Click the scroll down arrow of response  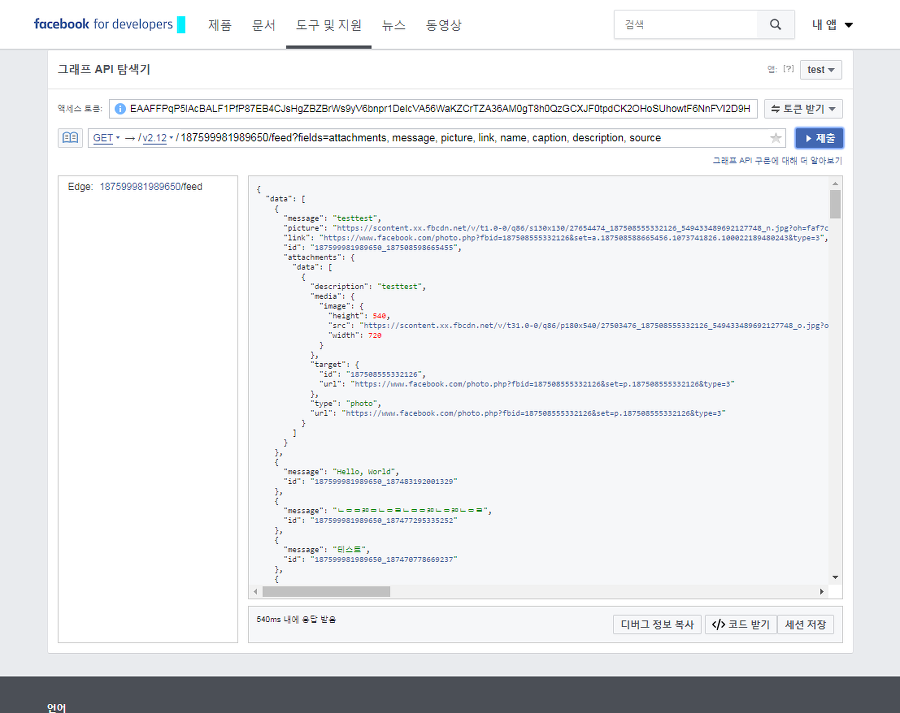tap(835, 578)
